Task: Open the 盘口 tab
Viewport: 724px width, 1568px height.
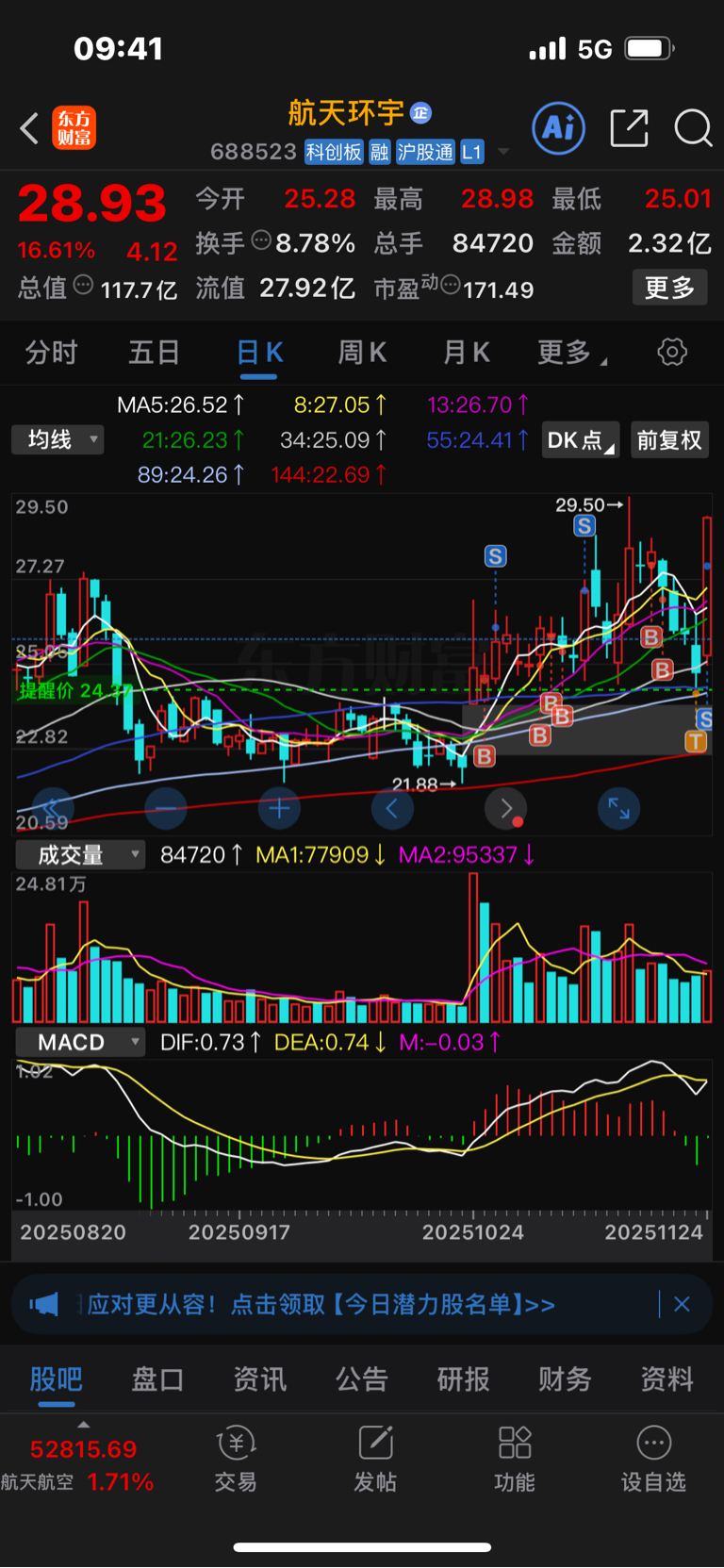Action: [157, 1379]
